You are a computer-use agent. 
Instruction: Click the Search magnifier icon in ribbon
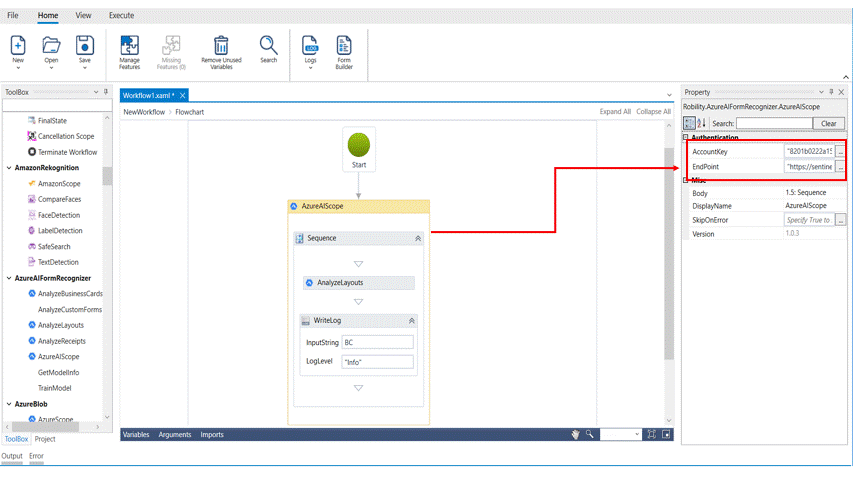[269, 45]
